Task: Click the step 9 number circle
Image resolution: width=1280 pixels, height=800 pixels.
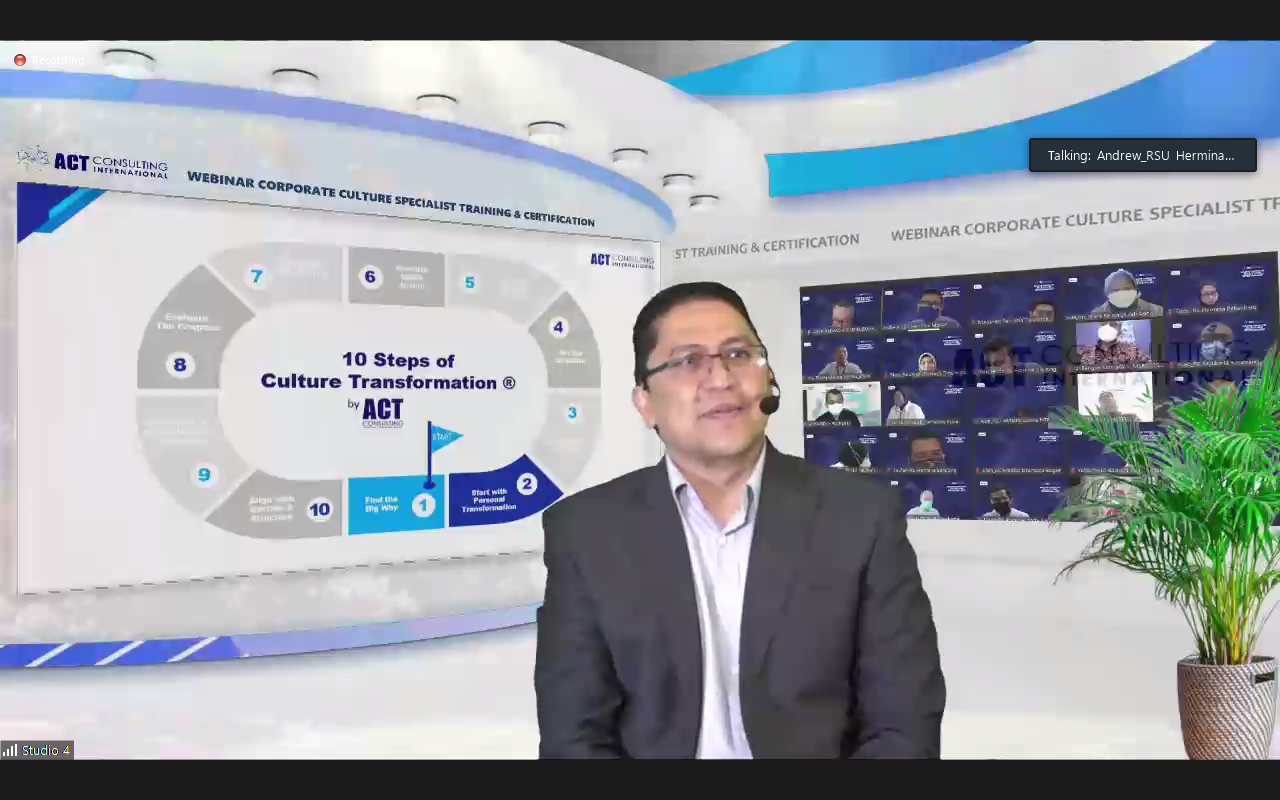Action: click(204, 475)
